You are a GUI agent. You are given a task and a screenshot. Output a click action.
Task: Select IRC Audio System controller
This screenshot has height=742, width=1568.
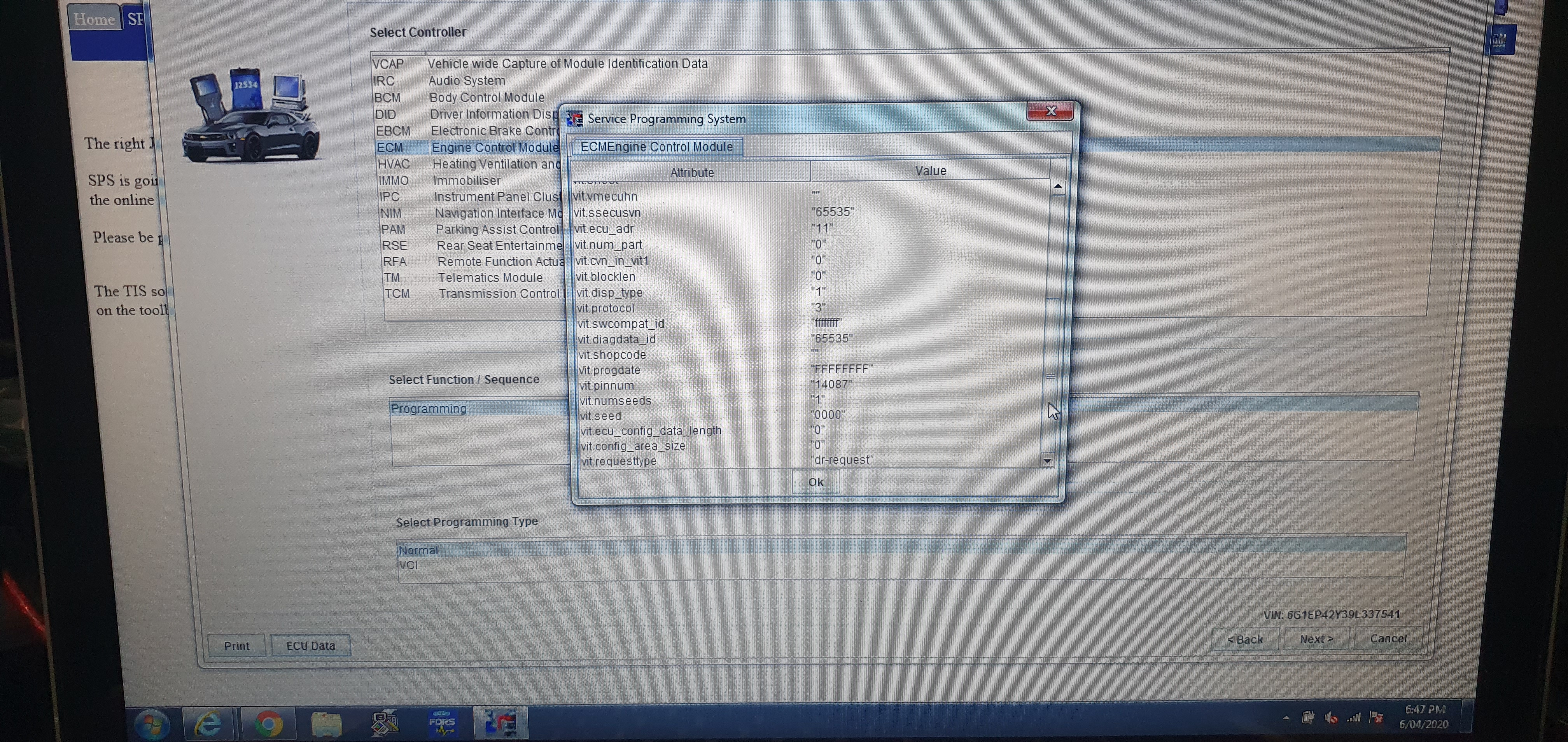[x=439, y=81]
